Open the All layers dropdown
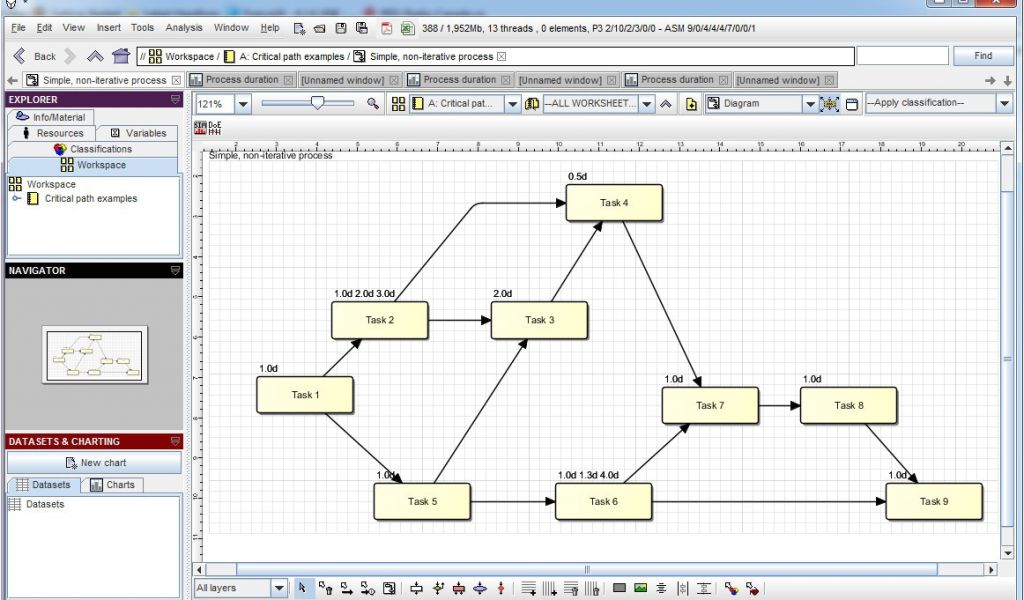Image resolution: width=1024 pixels, height=600 pixels. pos(279,588)
